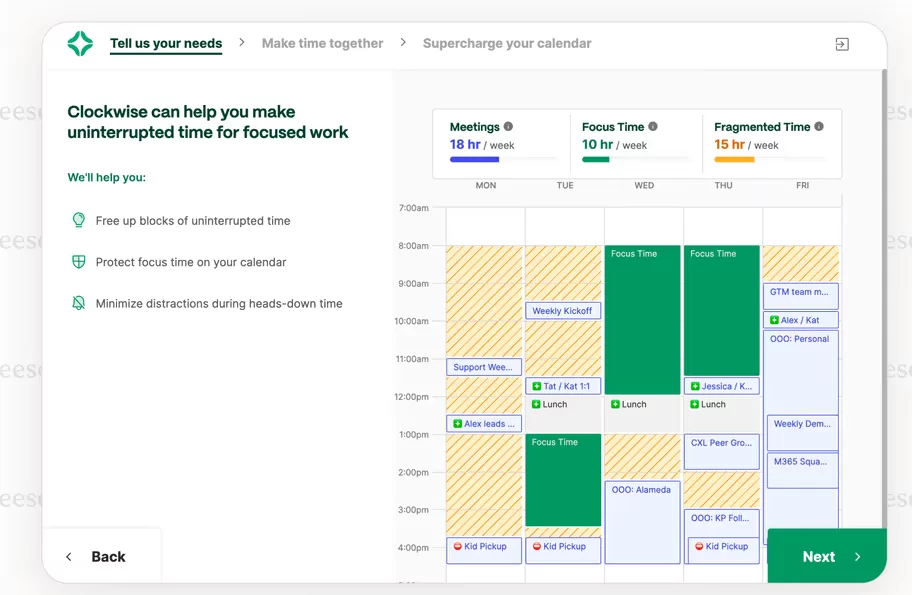Viewport: 912px width, 595px height.
Task: Click the Focus Time info icon
Action: (653, 126)
